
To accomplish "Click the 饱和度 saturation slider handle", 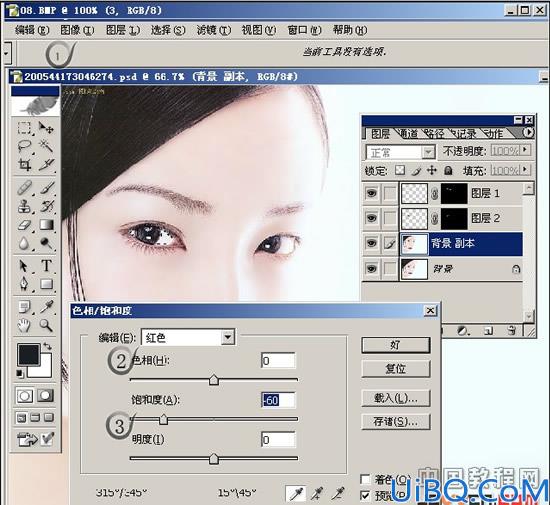I will click(163, 419).
